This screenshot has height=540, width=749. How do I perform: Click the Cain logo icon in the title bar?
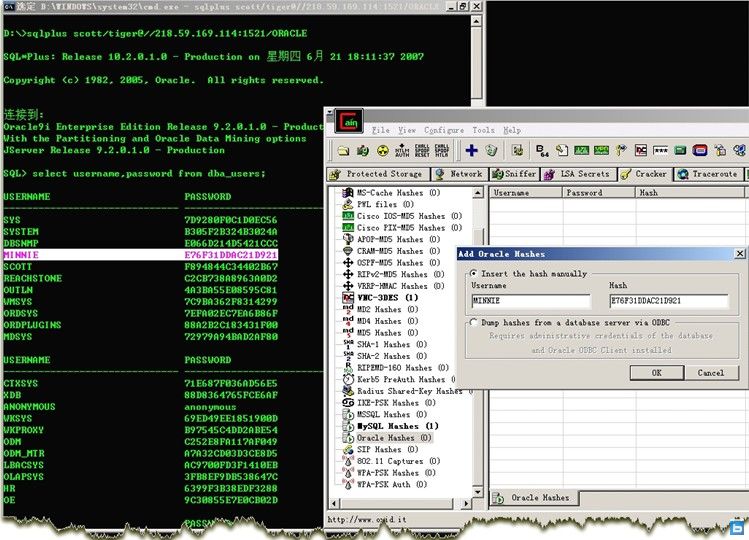350,121
